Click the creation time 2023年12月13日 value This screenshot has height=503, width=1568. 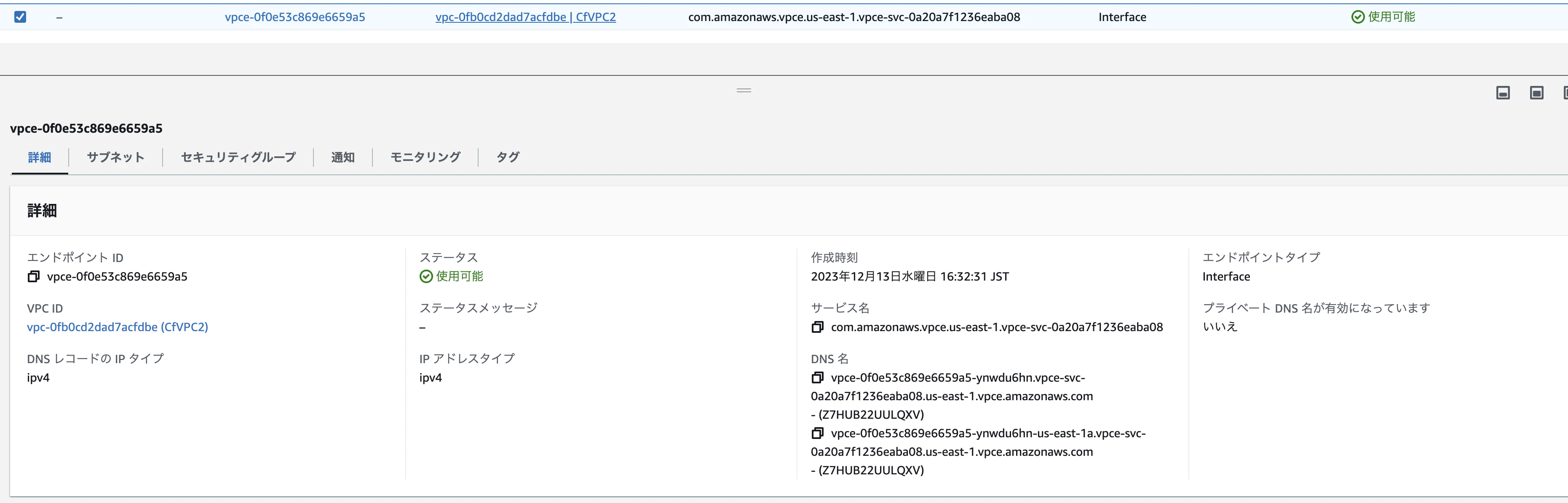pyautogui.click(x=910, y=276)
